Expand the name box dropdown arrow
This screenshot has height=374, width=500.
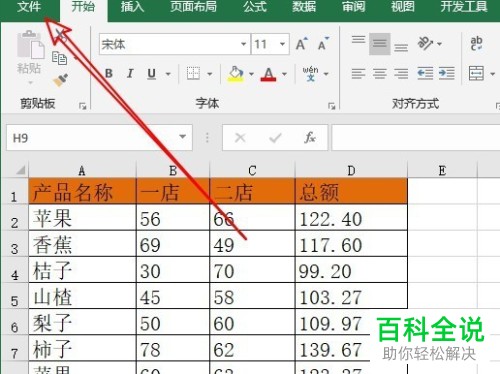182,137
